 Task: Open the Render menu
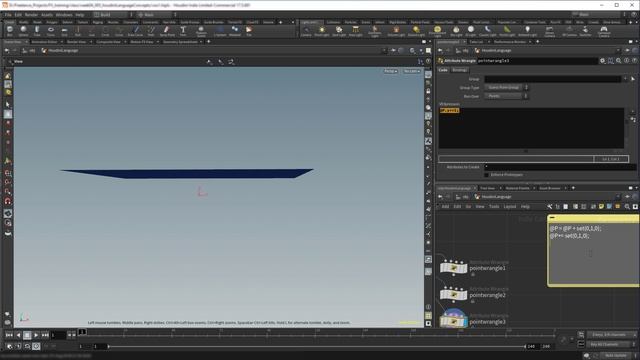pos(31,15)
